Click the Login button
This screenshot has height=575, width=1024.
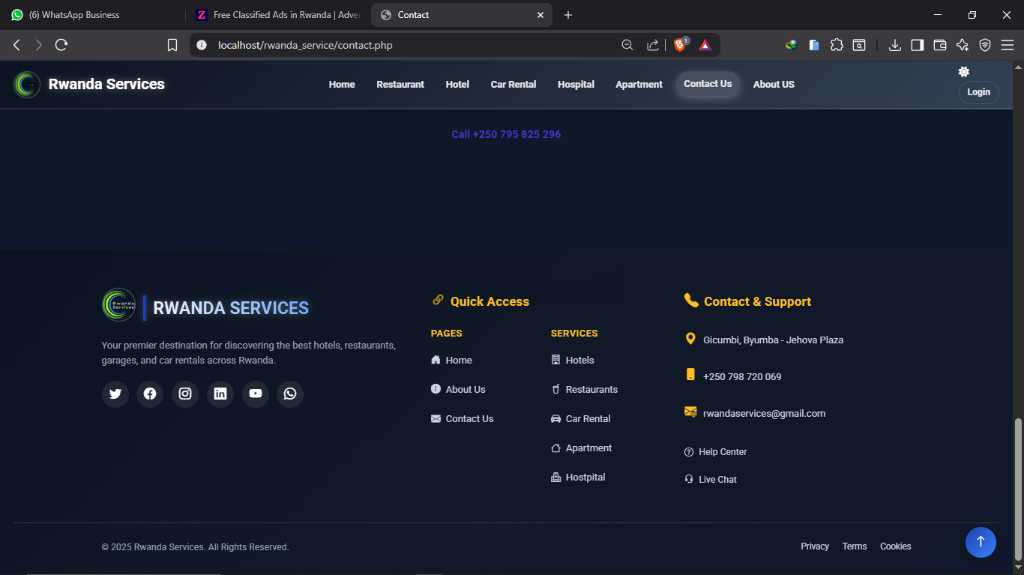[978, 92]
